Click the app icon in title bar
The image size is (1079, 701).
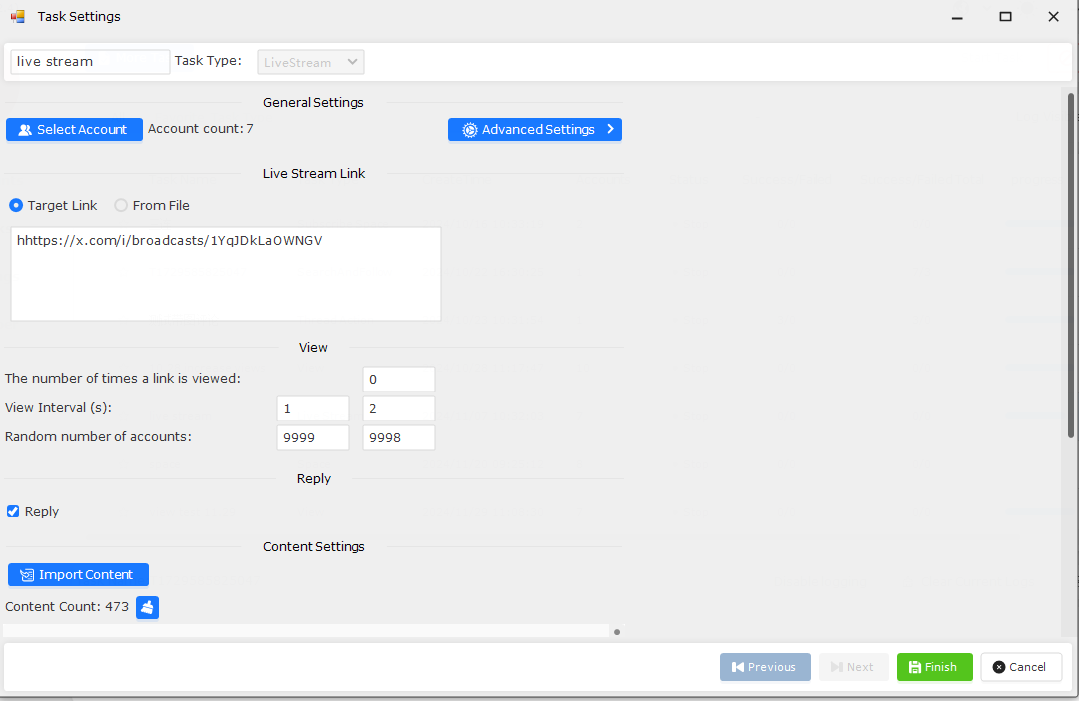pos(18,17)
